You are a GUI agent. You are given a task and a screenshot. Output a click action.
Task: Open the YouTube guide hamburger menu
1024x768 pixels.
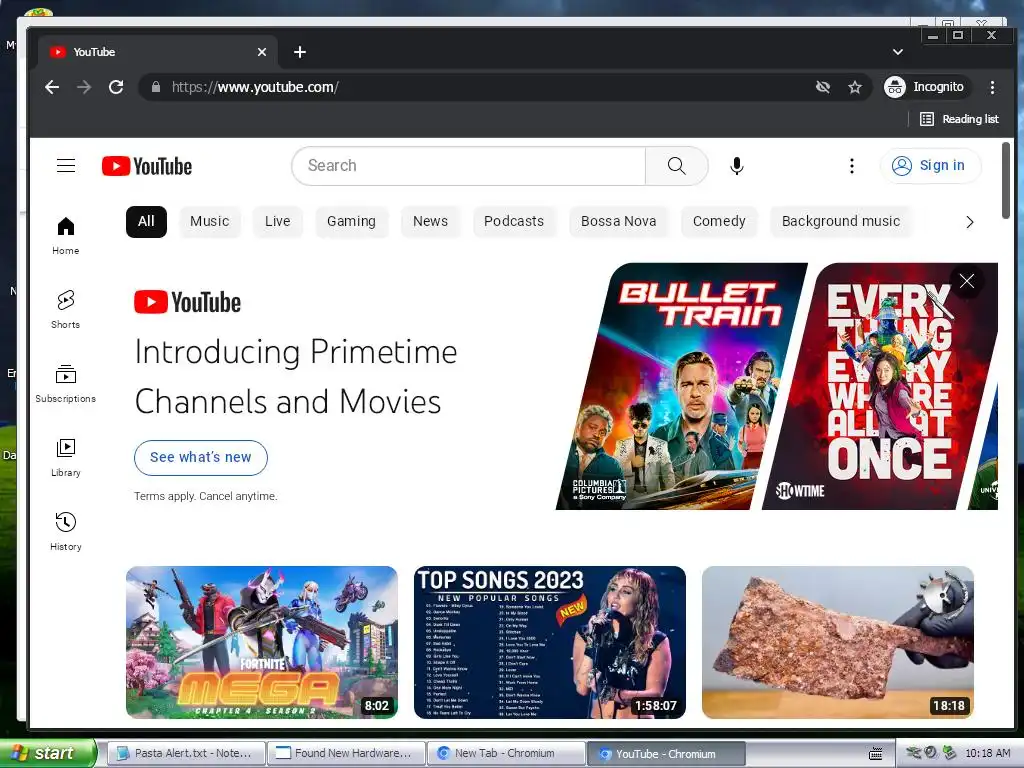pyautogui.click(x=66, y=166)
